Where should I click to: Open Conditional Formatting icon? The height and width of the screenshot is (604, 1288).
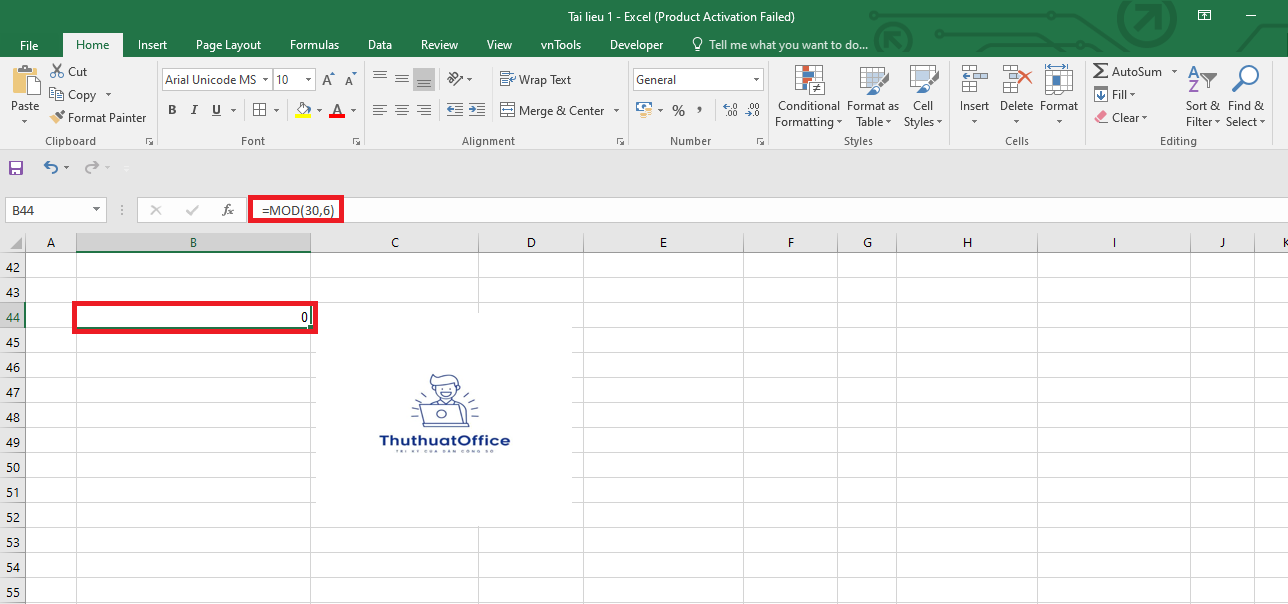pos(808,82)
